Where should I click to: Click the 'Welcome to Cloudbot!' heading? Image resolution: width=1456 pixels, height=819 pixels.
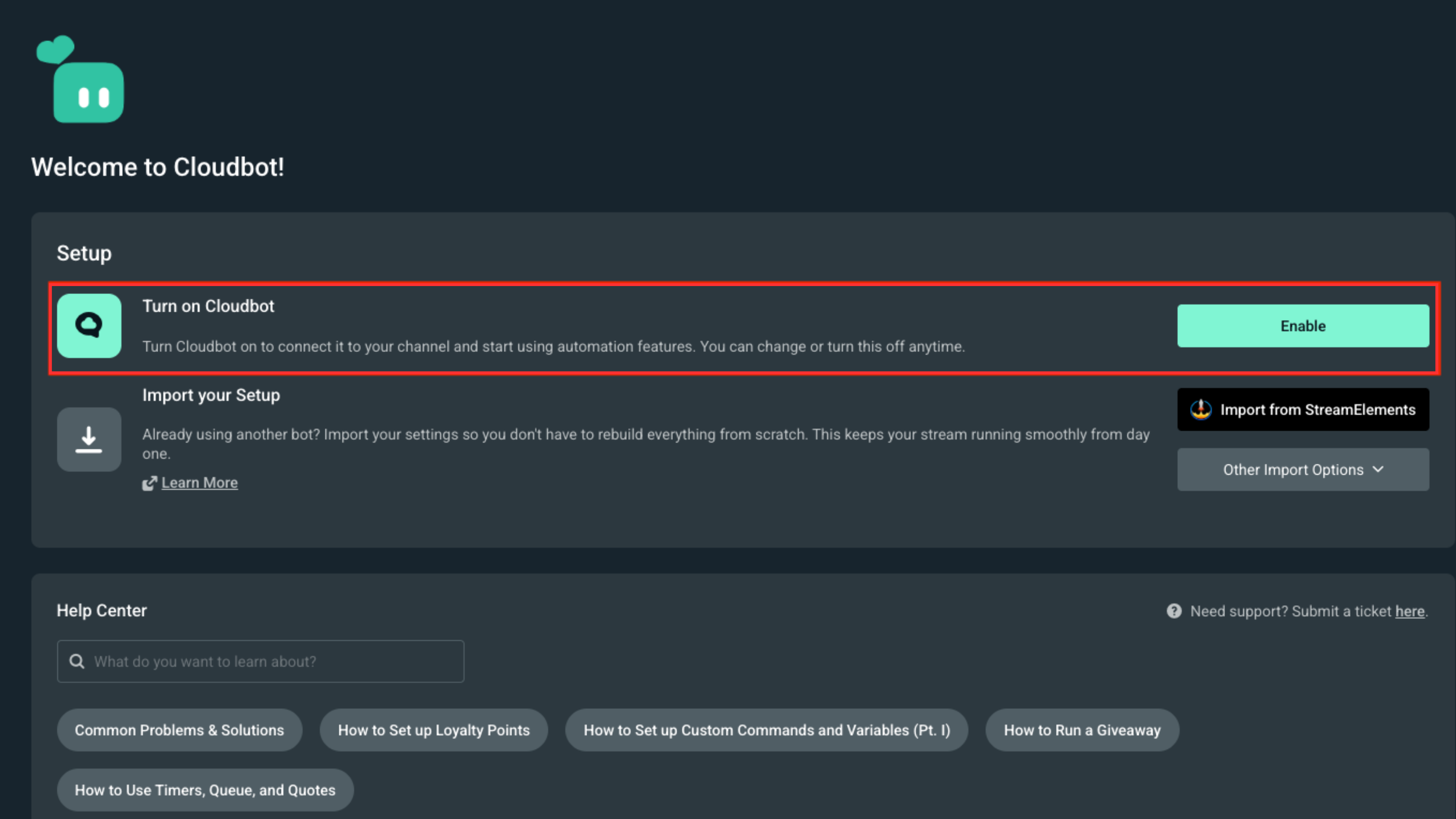click(x=158, y=168)
